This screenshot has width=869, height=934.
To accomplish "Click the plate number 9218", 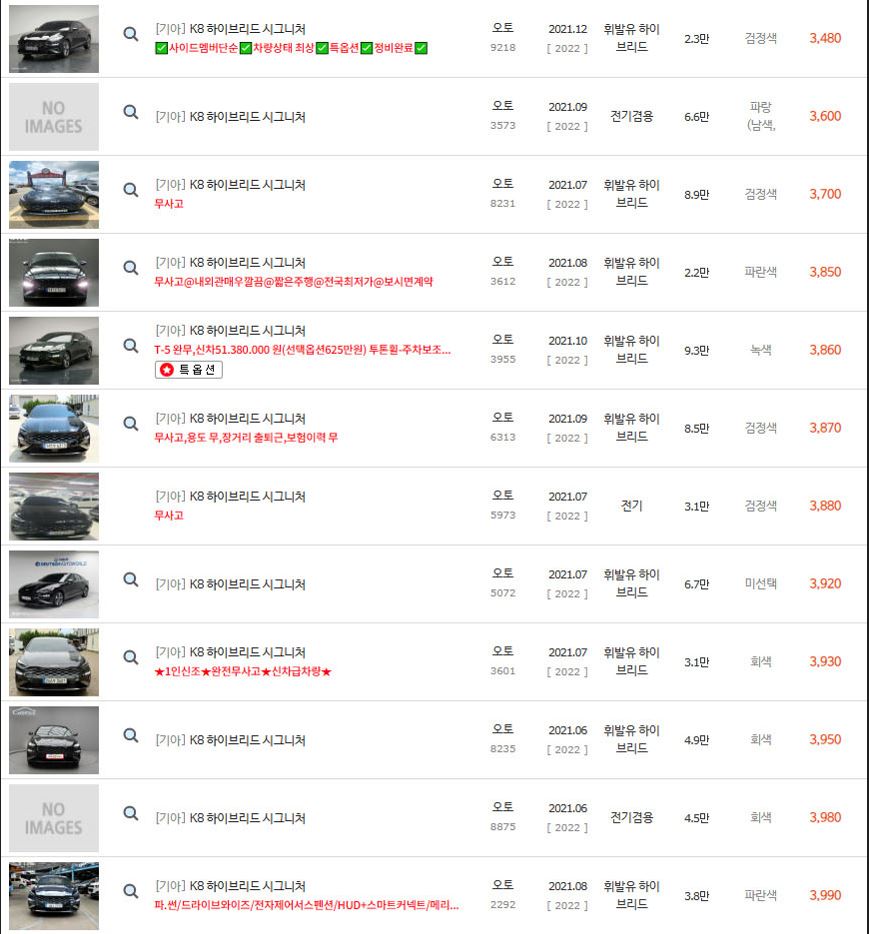I will click(x=503, y=48).
